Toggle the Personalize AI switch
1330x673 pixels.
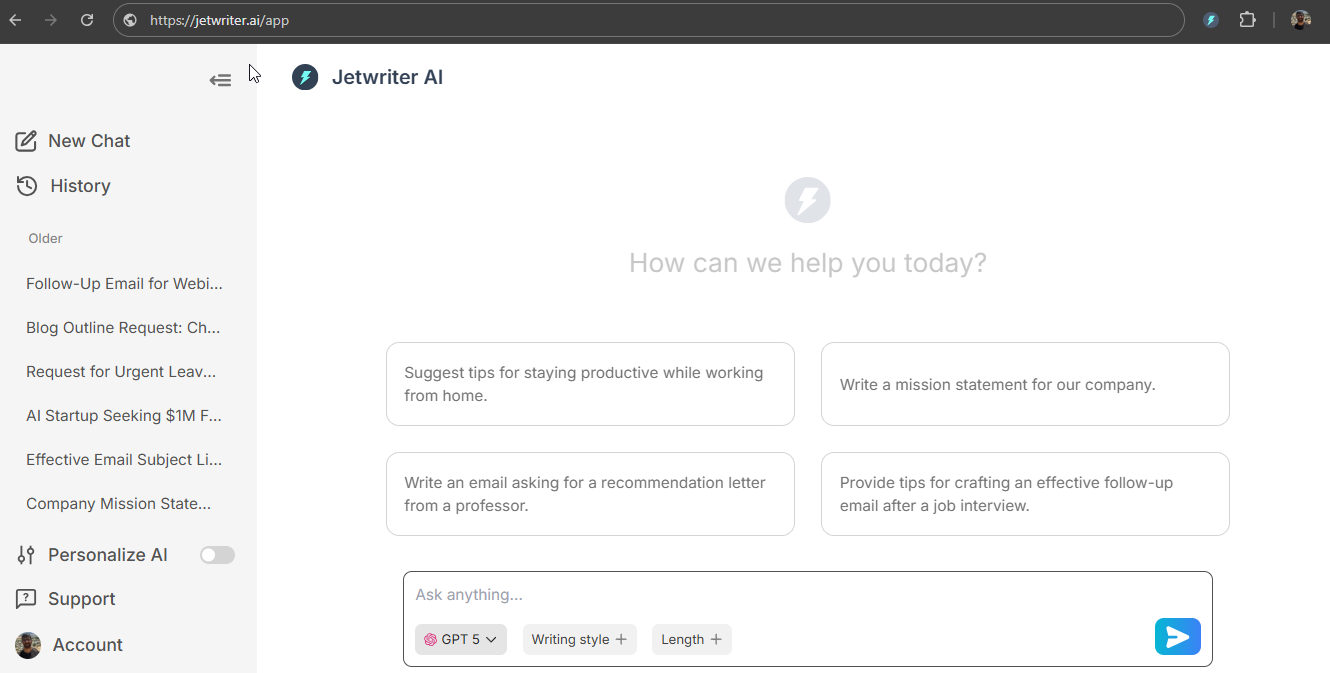point(217,555)
